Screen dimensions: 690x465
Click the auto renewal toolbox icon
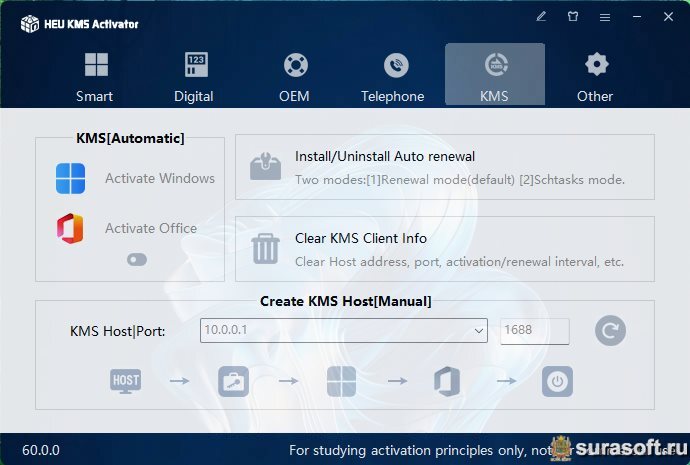(265, 167)
